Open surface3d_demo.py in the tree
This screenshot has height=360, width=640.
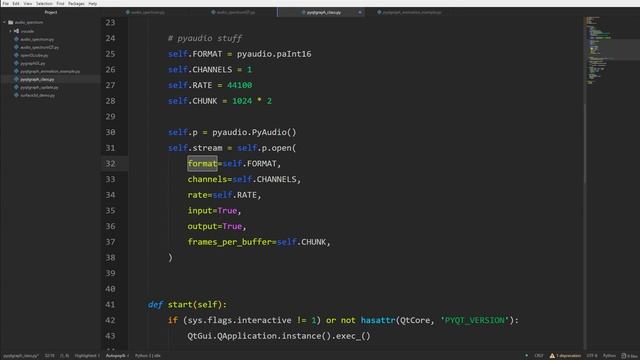pos(38,95)
